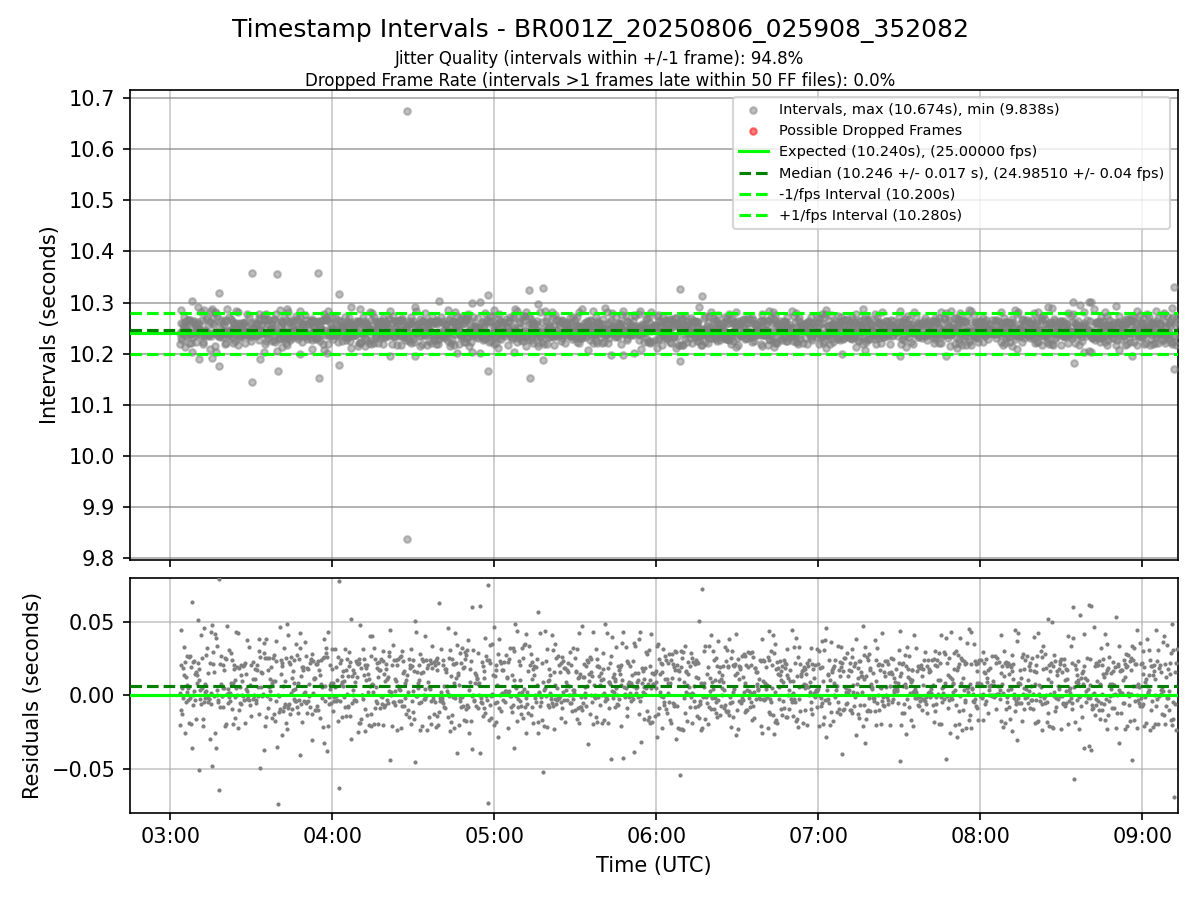
Task: Click the y-axis tick label '10.6'
Action: tap(94, 149)
